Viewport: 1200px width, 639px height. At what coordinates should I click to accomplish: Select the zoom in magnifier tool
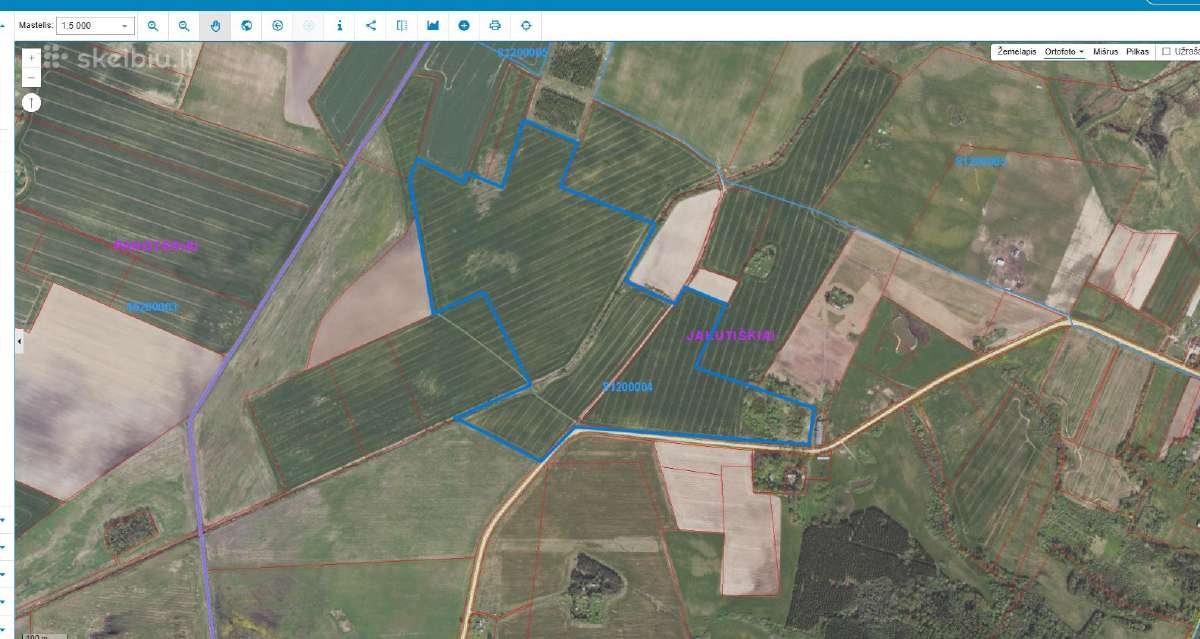pyautogui.click(x=153, y=26)
